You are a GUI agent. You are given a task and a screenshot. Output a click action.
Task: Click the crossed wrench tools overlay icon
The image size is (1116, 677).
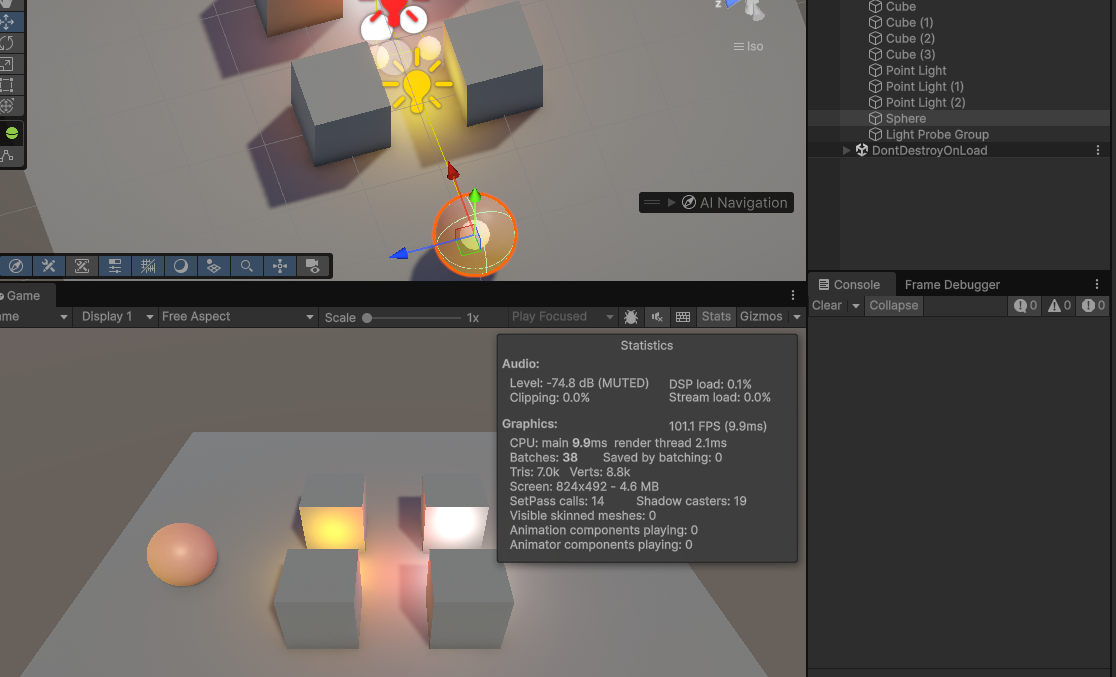pos(48,266)
